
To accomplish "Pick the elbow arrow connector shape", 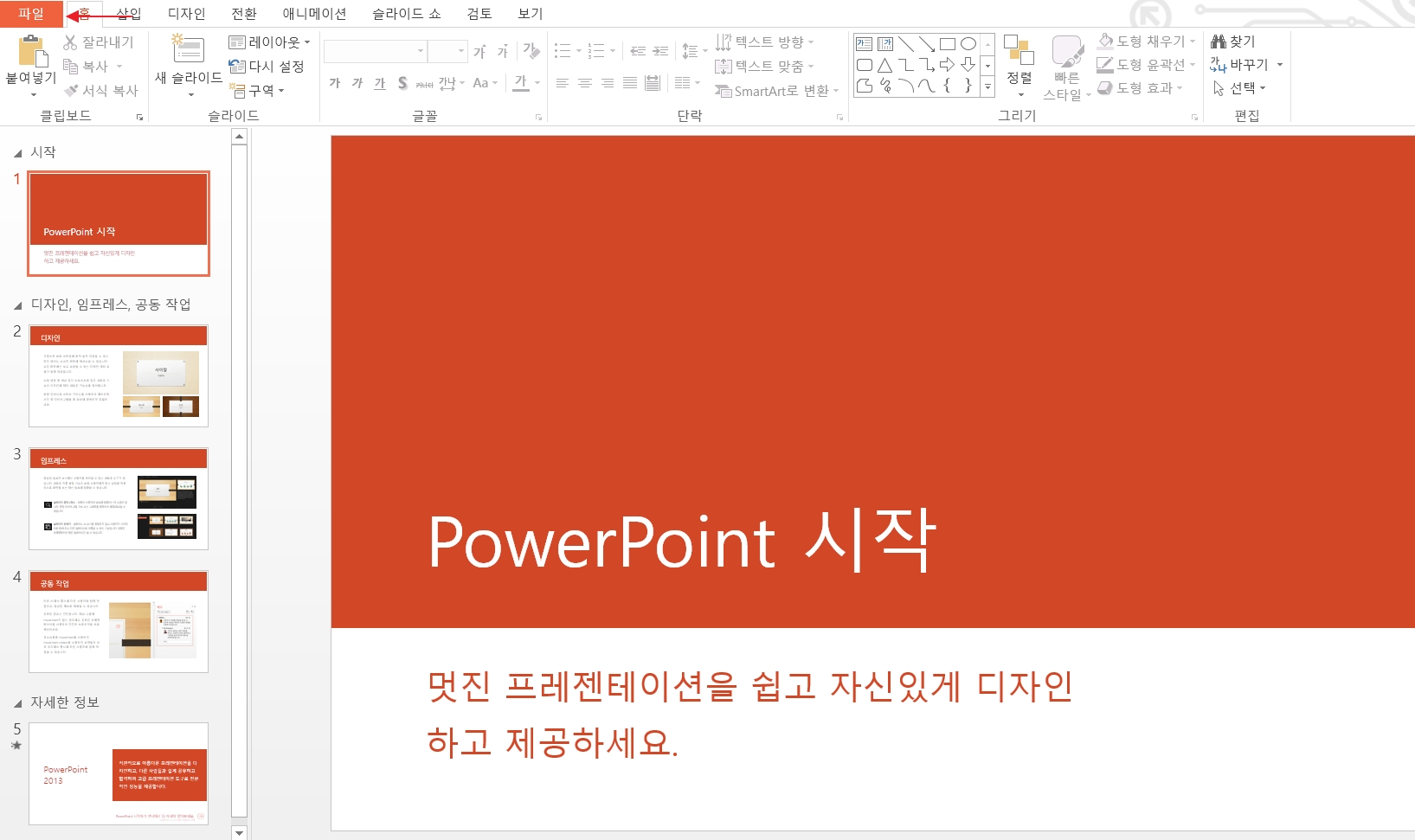I will 926,65.
